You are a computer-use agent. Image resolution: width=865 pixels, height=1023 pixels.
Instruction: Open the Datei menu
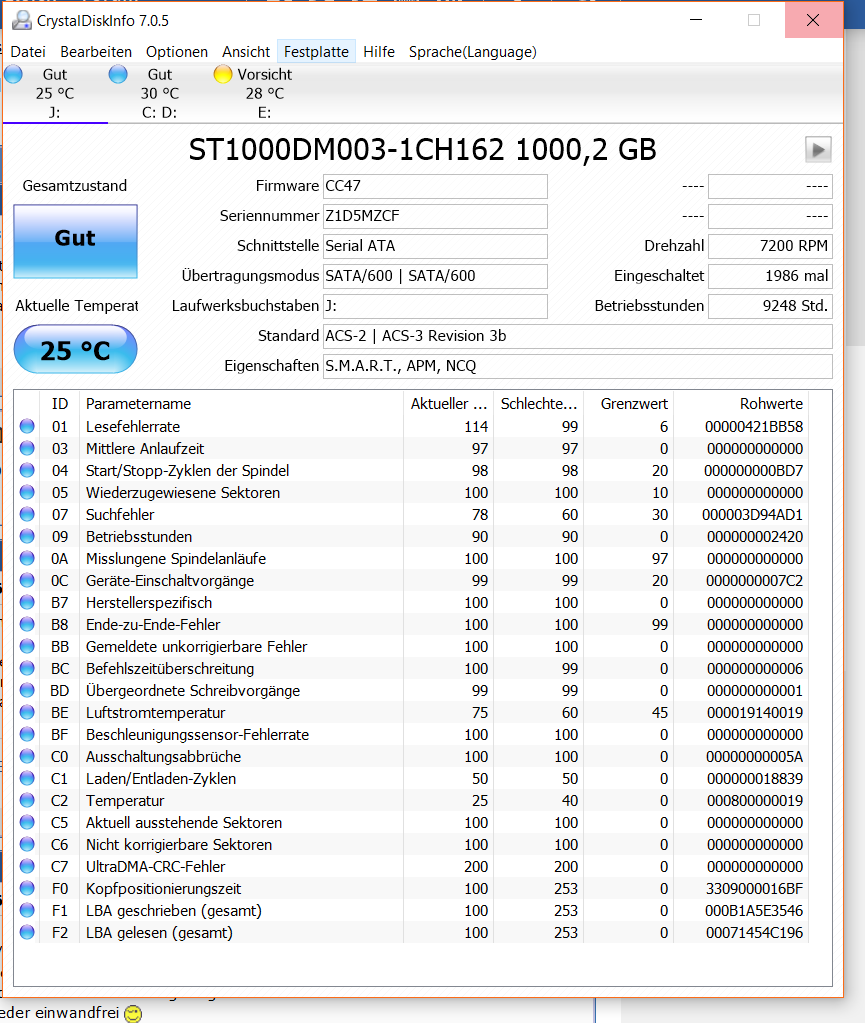28,52
